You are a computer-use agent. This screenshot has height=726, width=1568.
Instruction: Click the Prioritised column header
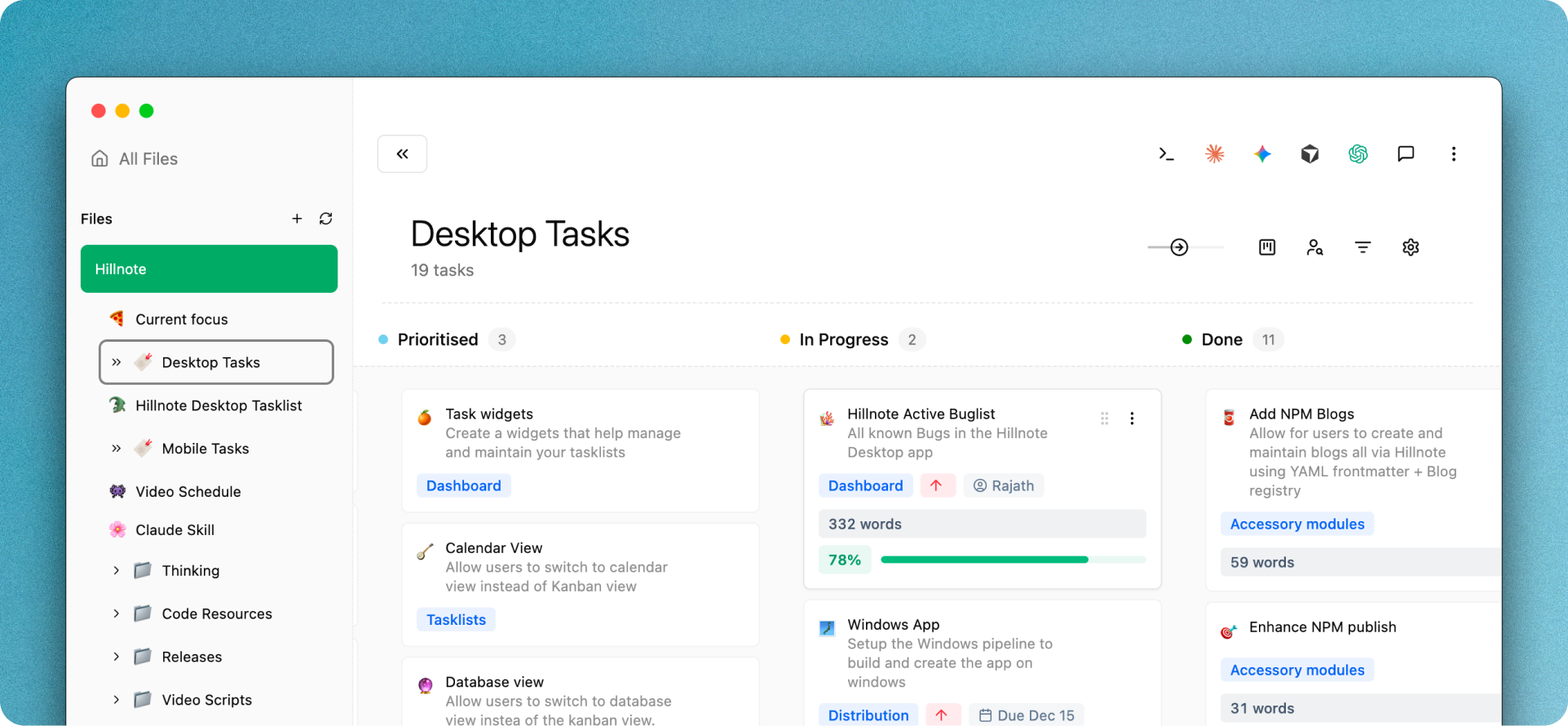click(x=438, y=339)
